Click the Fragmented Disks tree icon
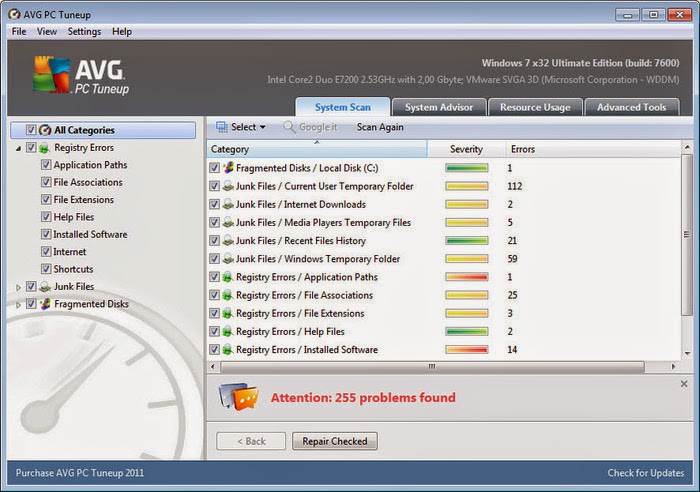700x492 pixels. pyautogui.click(x=44, y=304)
